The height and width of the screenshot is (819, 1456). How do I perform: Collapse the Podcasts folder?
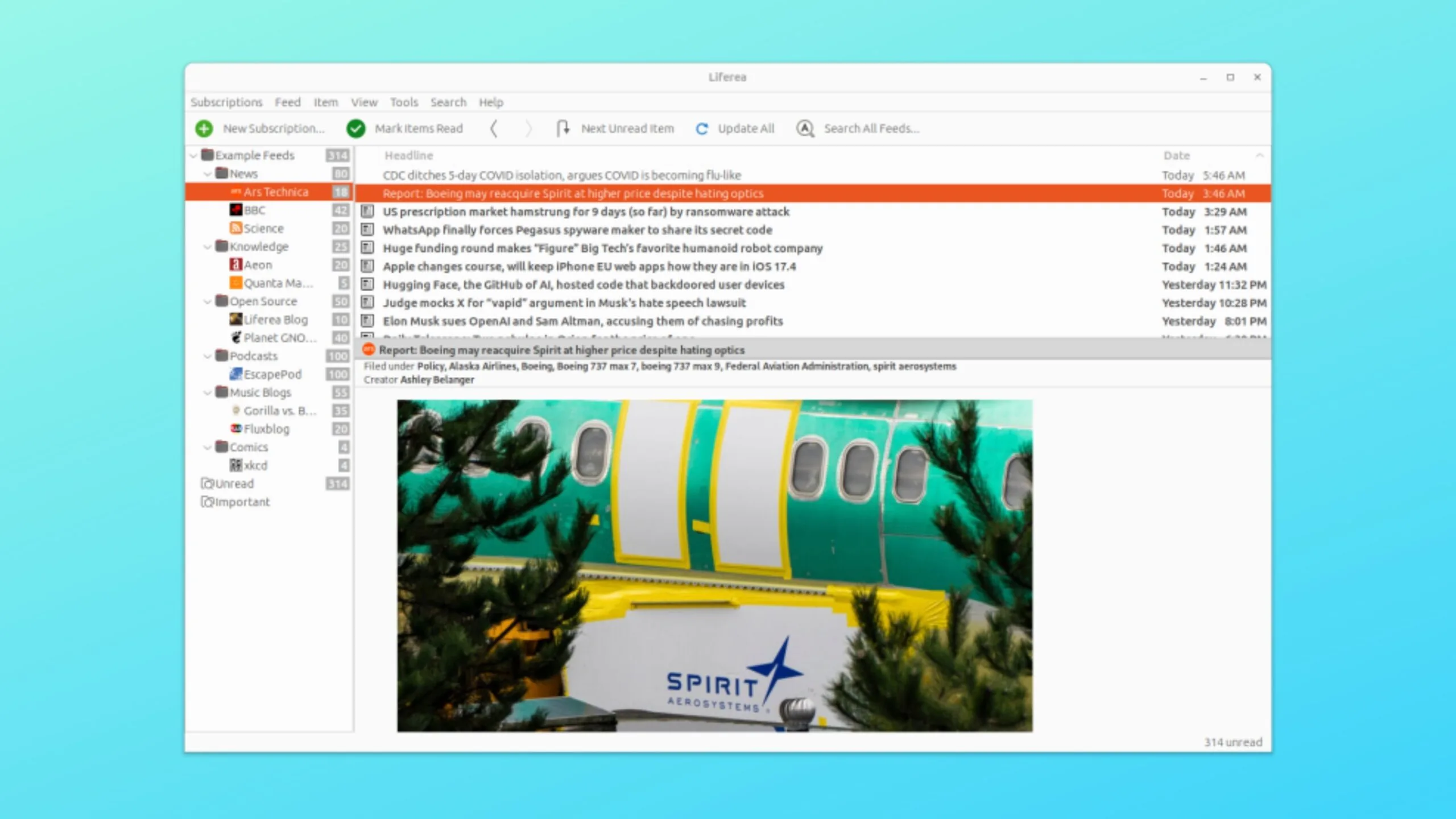coord(208,356)
